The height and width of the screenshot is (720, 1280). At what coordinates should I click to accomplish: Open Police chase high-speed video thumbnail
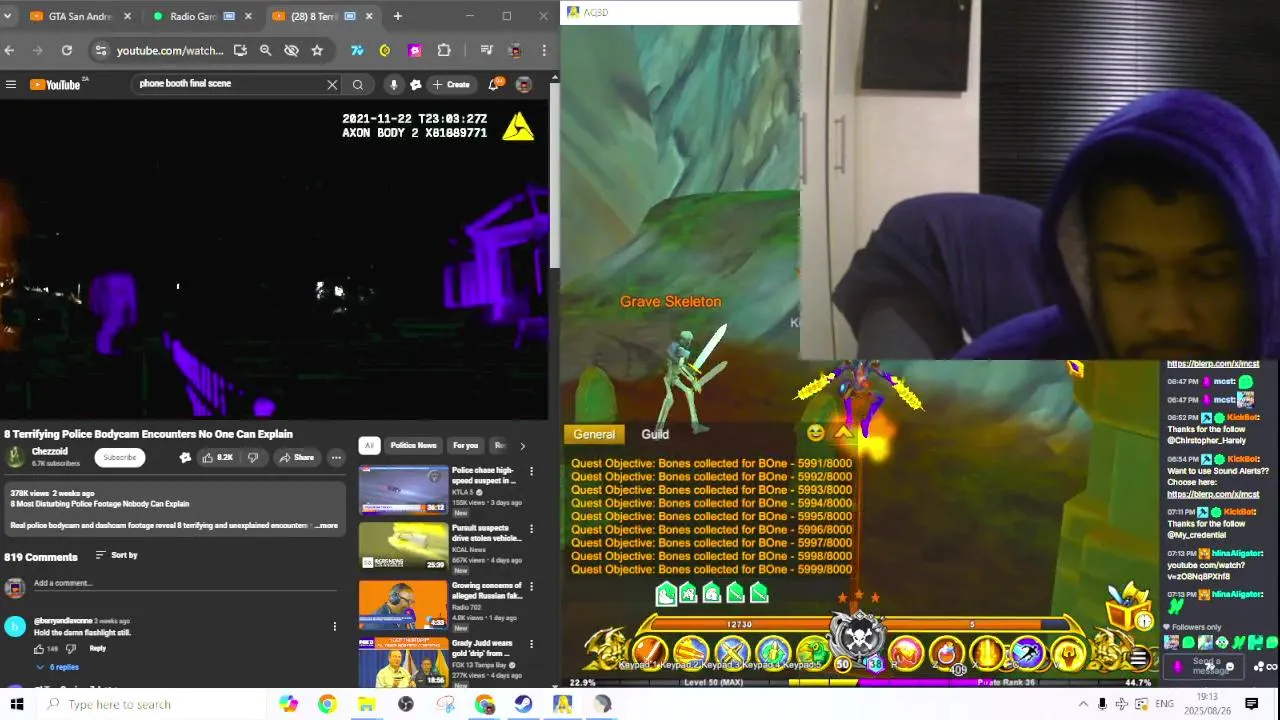(403, 490)
